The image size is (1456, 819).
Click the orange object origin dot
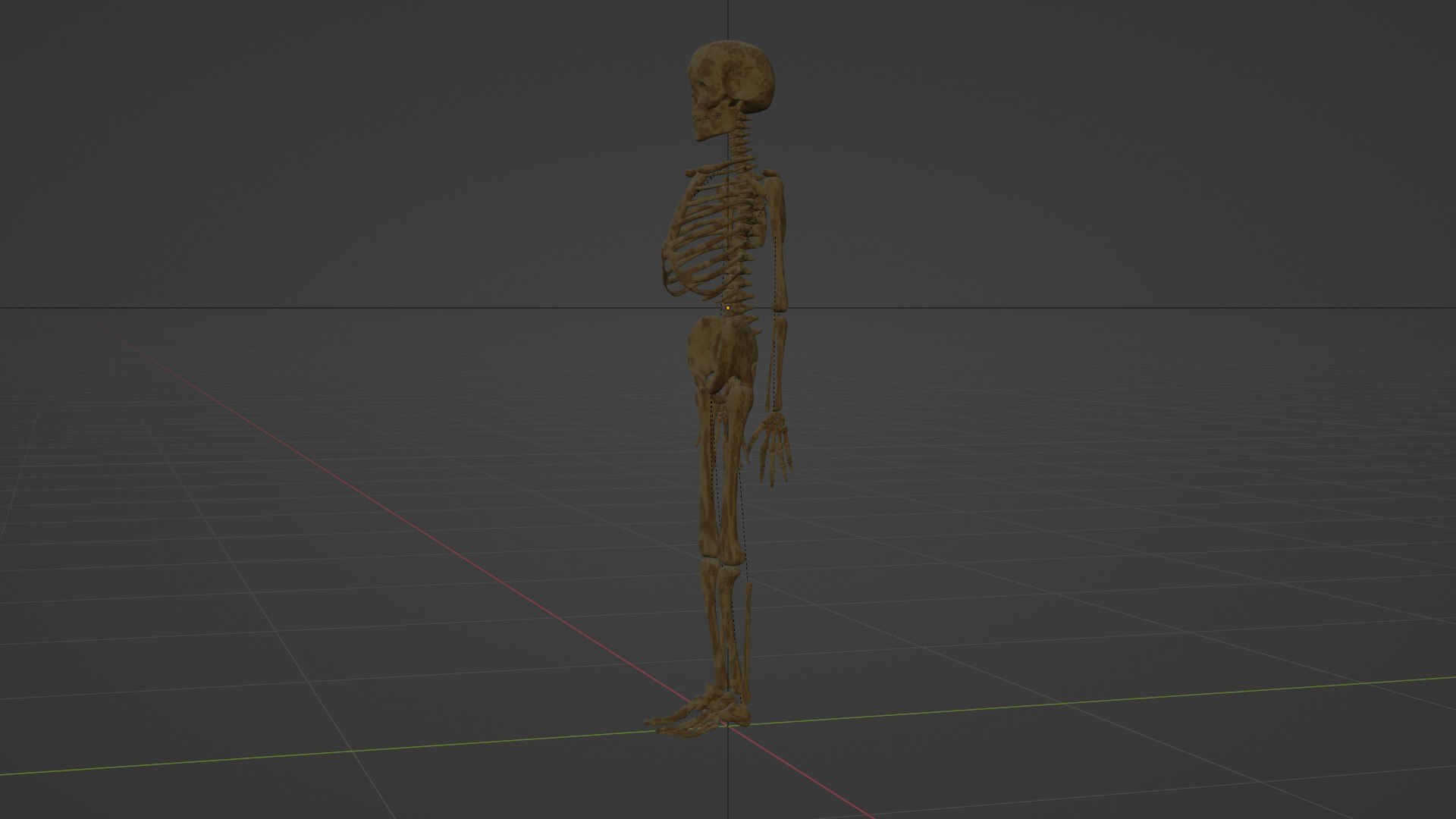click(x=728, y=308)
